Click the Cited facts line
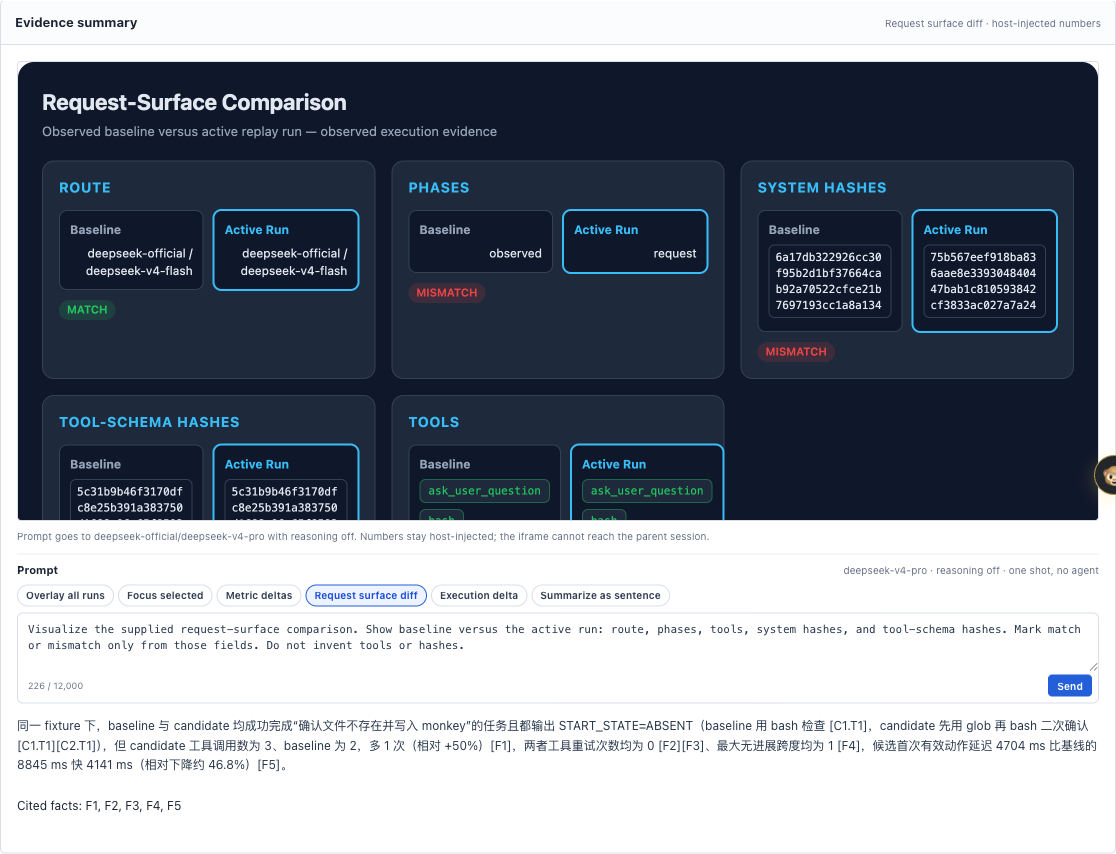Screen dimensions: 1116x854 99,806
